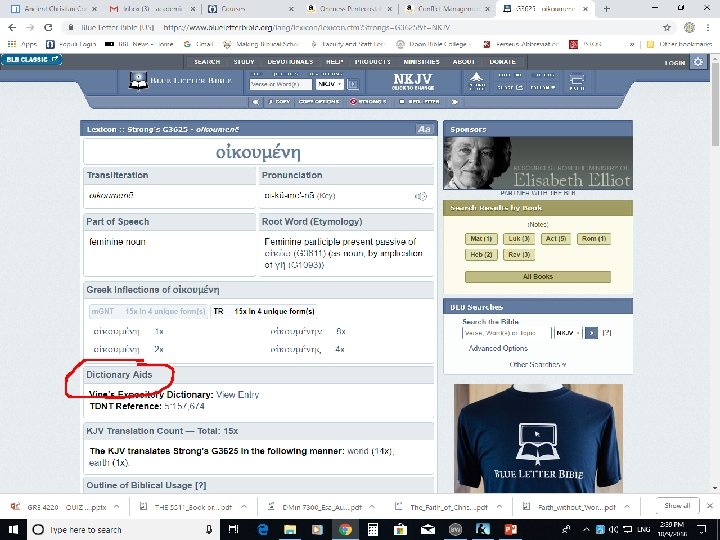Click the Aa font size icon in lexicon header

click(424, 129)
